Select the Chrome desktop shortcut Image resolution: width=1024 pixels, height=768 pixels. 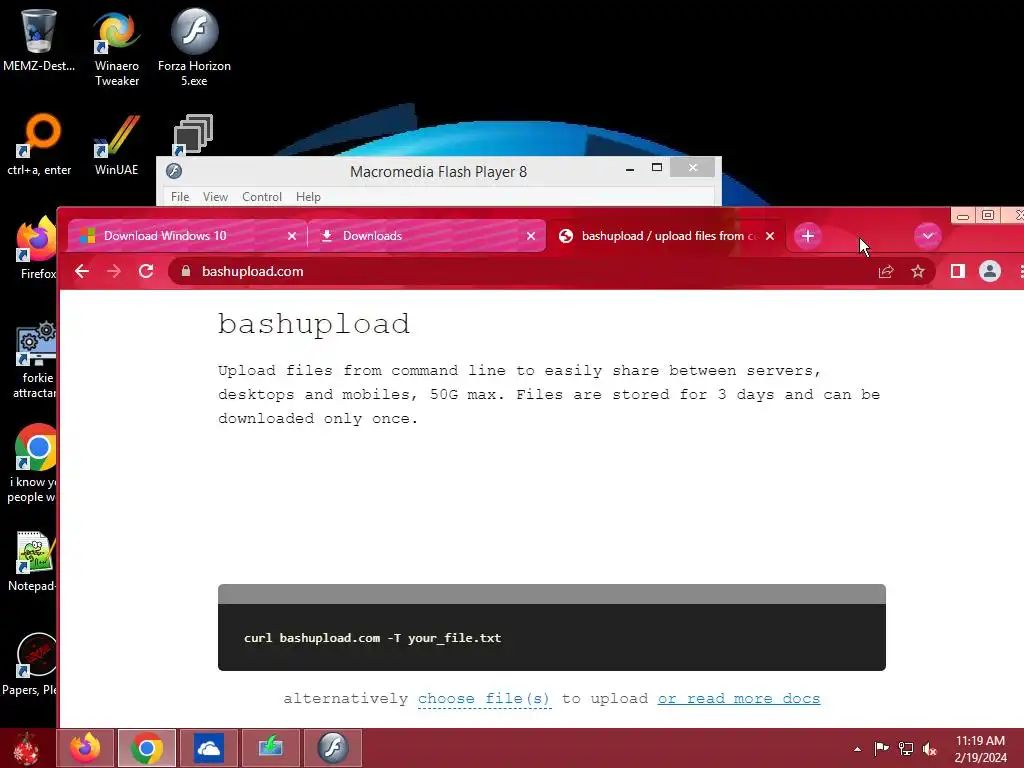pos(34,464)
